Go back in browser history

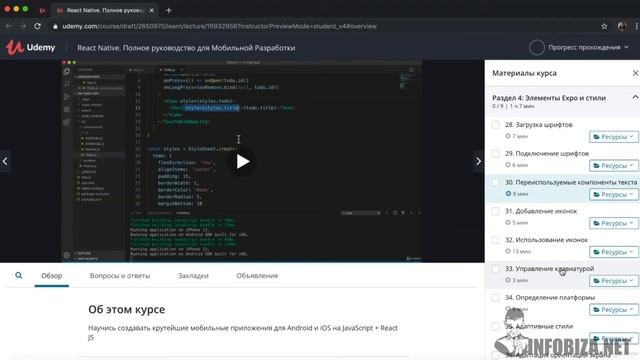(9, 26)
